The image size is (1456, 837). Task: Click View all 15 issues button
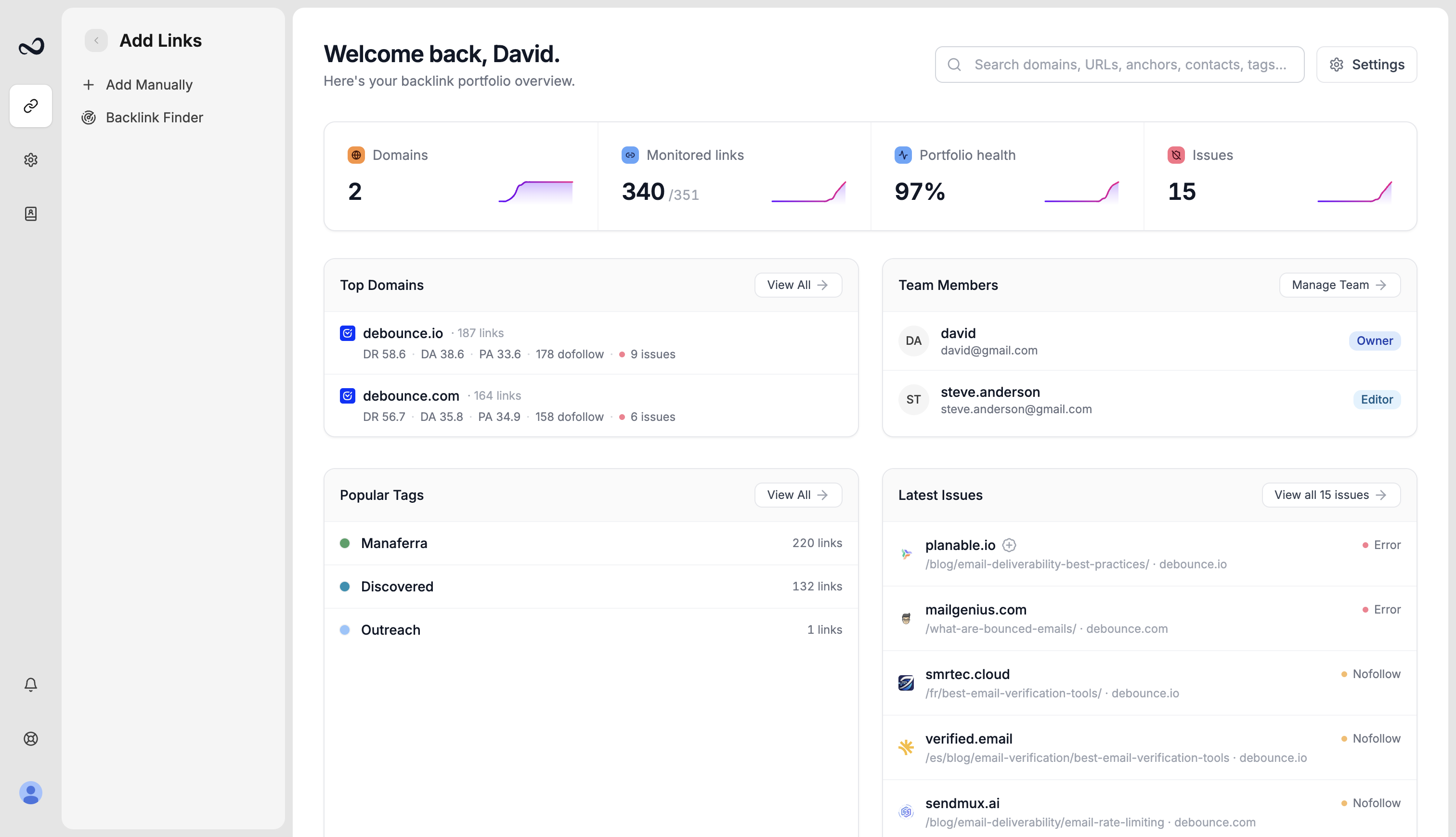(1331, 495)
